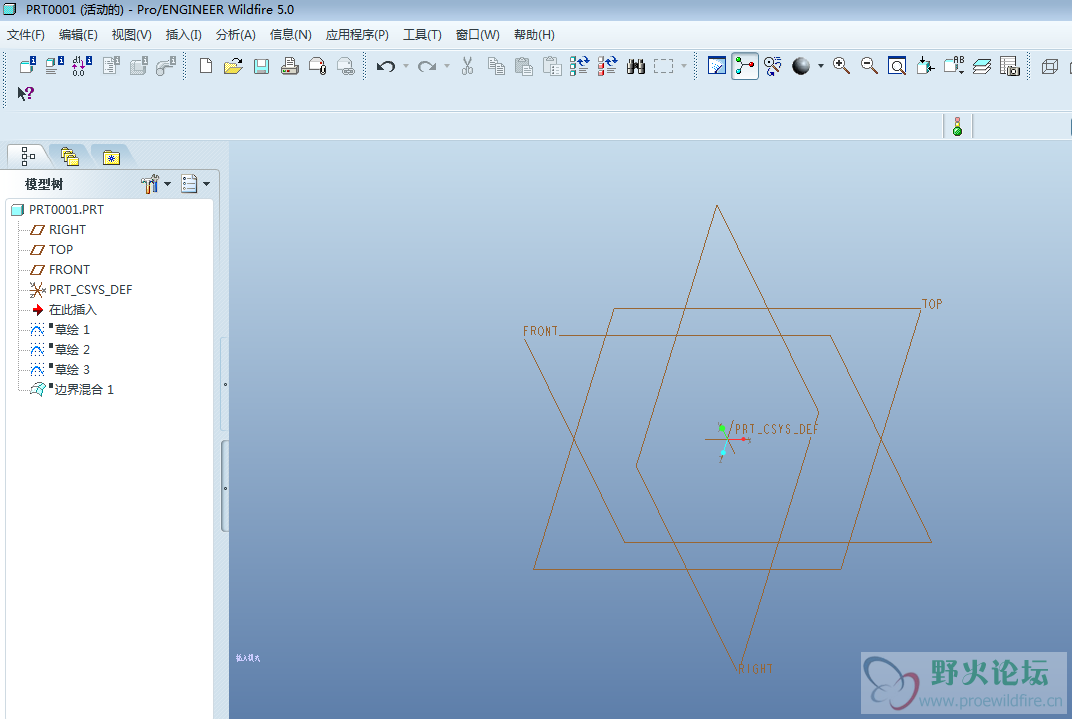This screenshot has width=1072, height=719.
Task: Select PRT0001.PRT root in the model tree
Action: [58, 210]
